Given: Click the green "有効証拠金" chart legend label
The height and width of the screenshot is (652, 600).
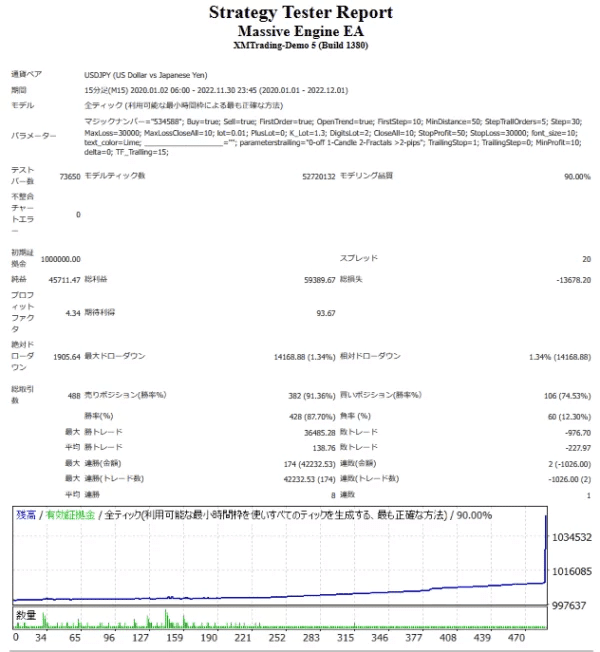Looking at the screenshot, I should (x=70, y=515).
